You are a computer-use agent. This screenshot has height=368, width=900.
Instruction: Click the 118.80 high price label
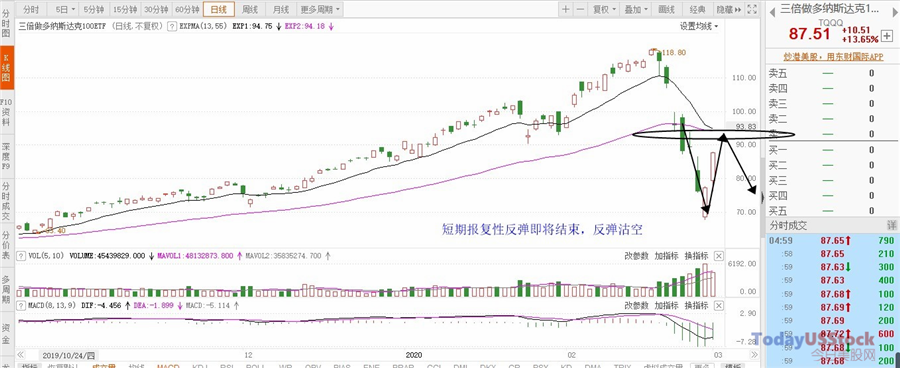click(674, 52)
